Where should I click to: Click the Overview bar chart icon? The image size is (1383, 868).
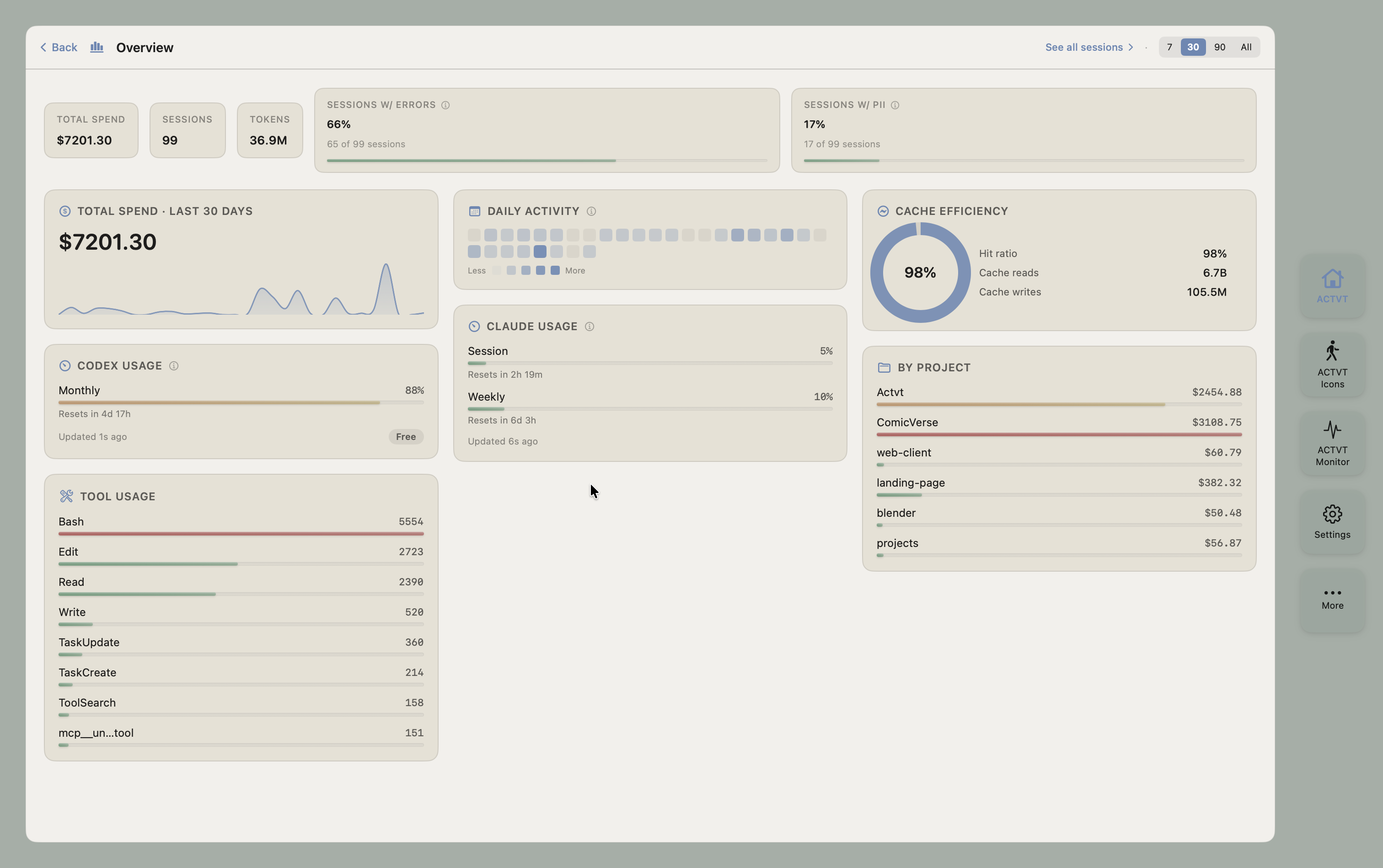[96, 47]
